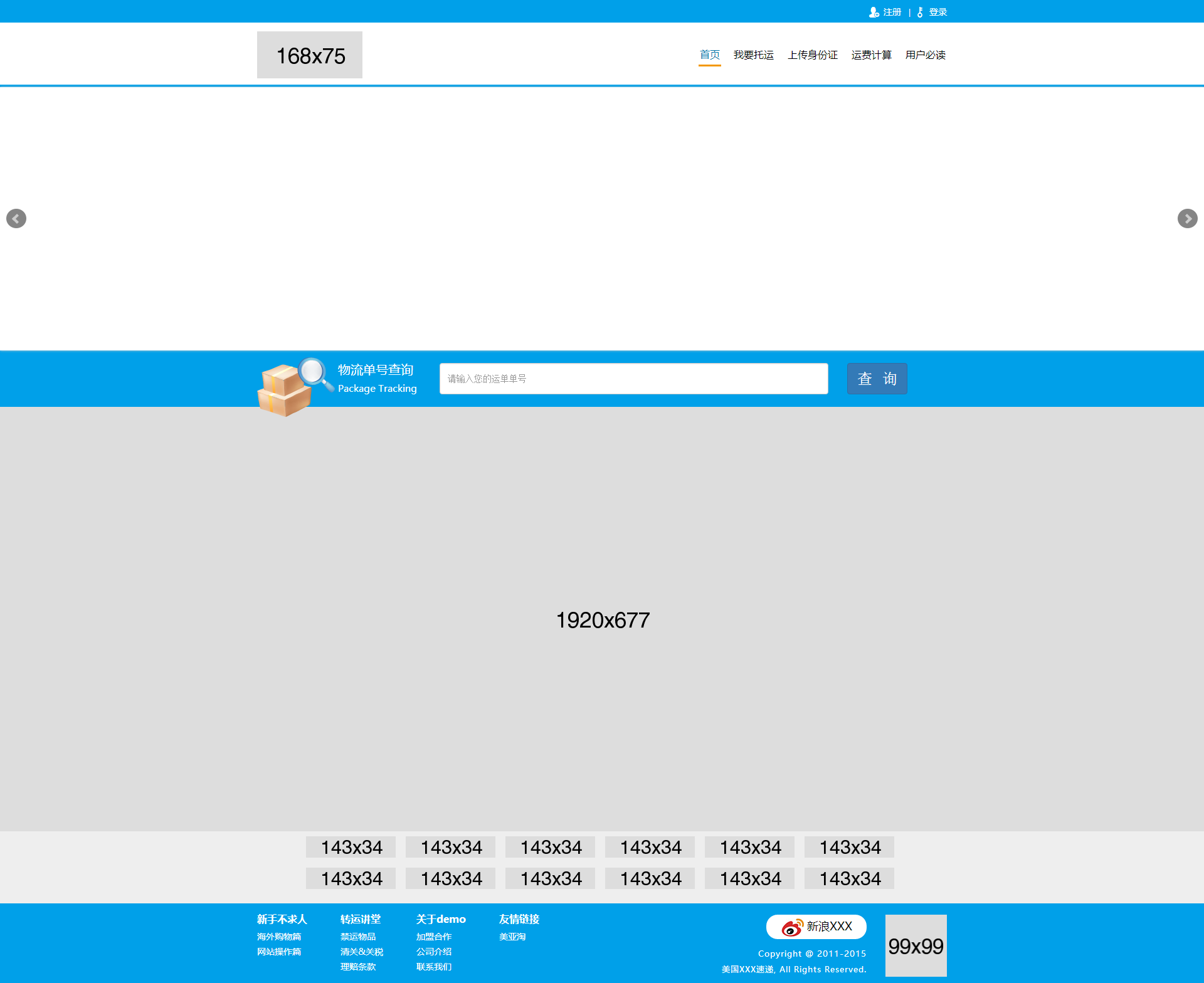Open 运费计算 navigation item
The width and height of the screenshot is (1204, 983).
[x=872, y=55]
